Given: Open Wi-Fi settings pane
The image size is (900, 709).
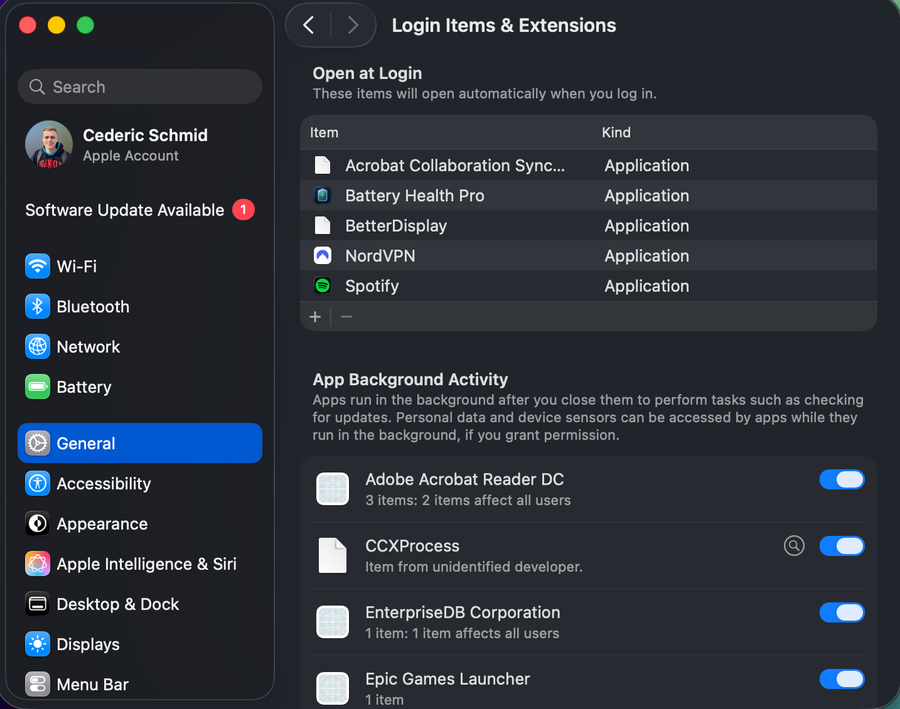Looking at the screenshot, I should [139, 266].
